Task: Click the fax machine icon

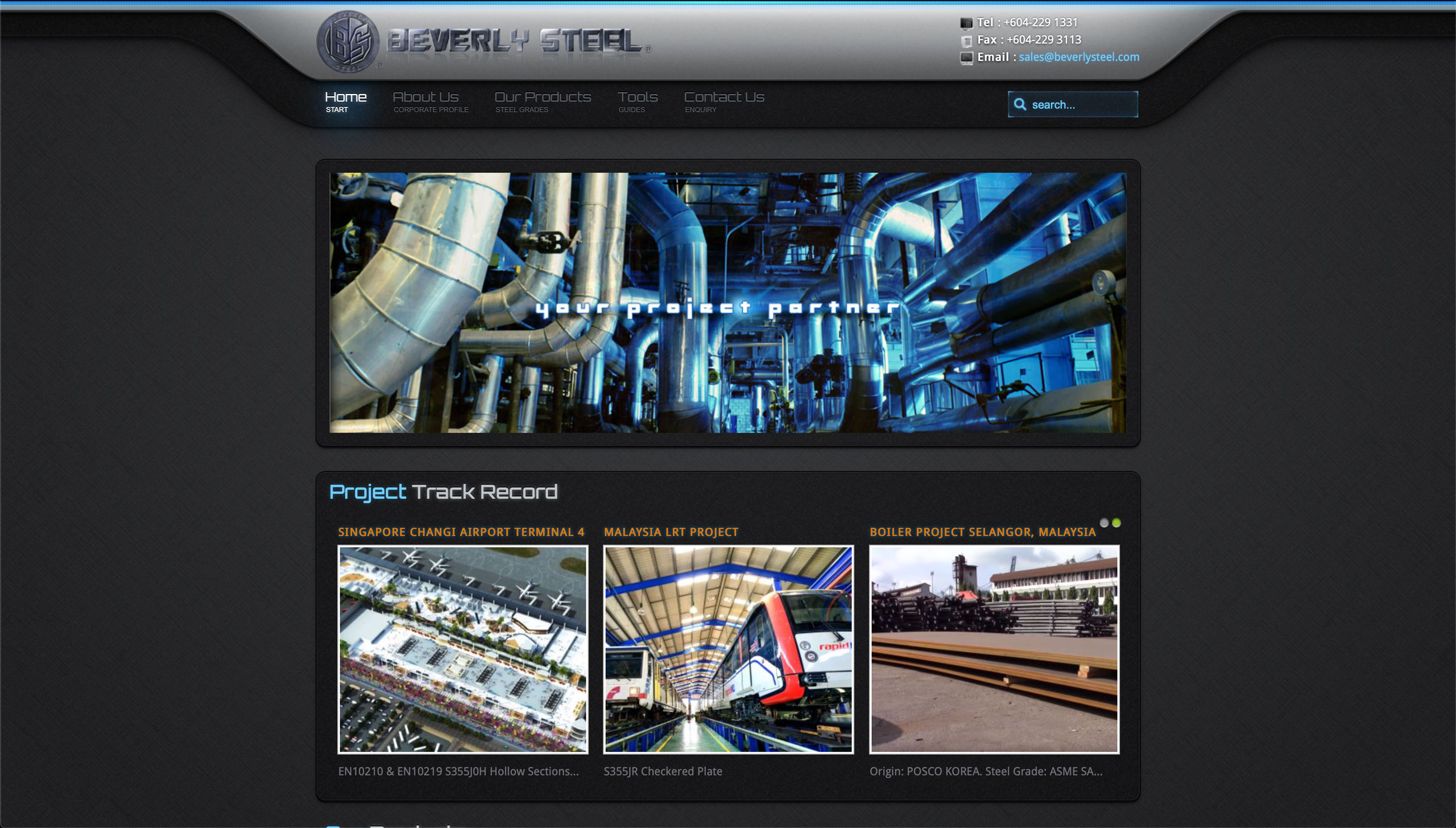Action: pos(966,40)
